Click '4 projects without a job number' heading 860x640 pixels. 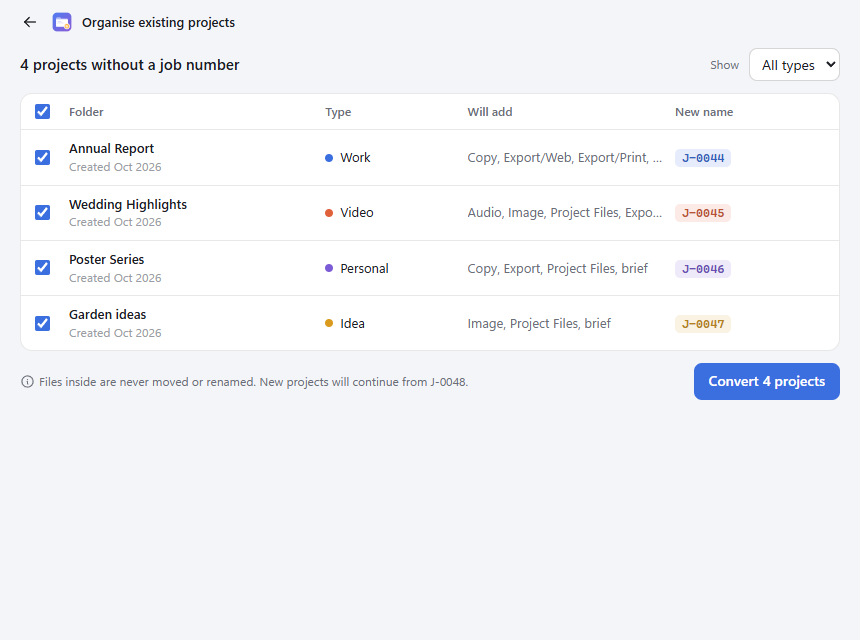(x=129, y=65)
